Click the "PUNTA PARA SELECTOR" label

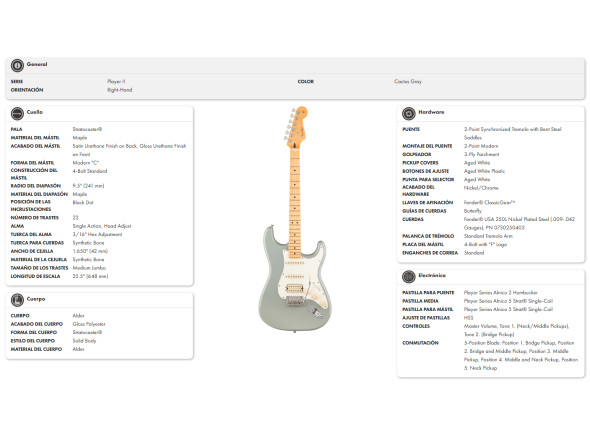pos(428,180)
